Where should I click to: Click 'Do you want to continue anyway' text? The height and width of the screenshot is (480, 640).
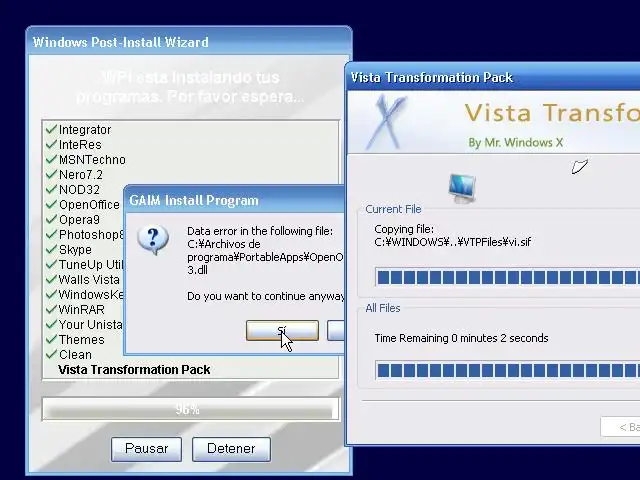[265, 296]
